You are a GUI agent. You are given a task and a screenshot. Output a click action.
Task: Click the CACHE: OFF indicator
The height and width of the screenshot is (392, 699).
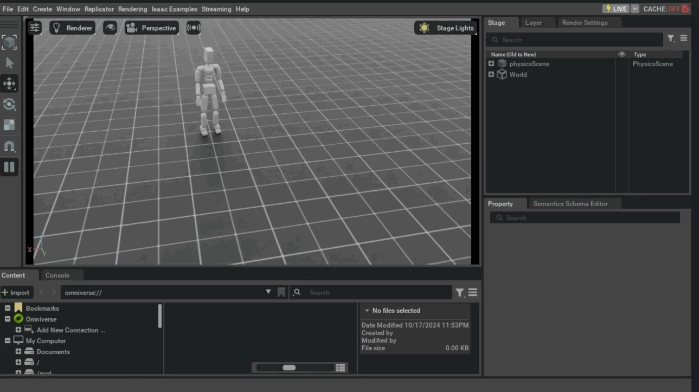(666, 9)
